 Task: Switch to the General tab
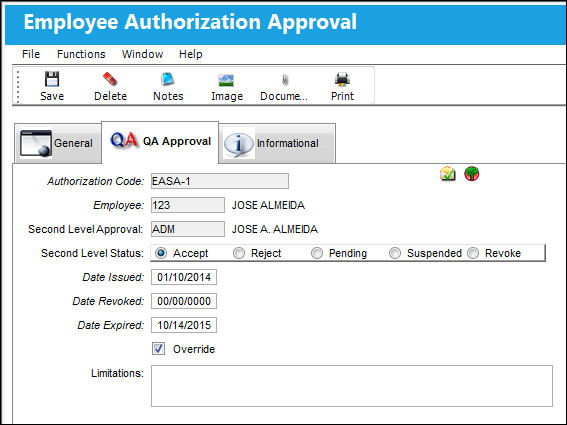pos(58,143)
